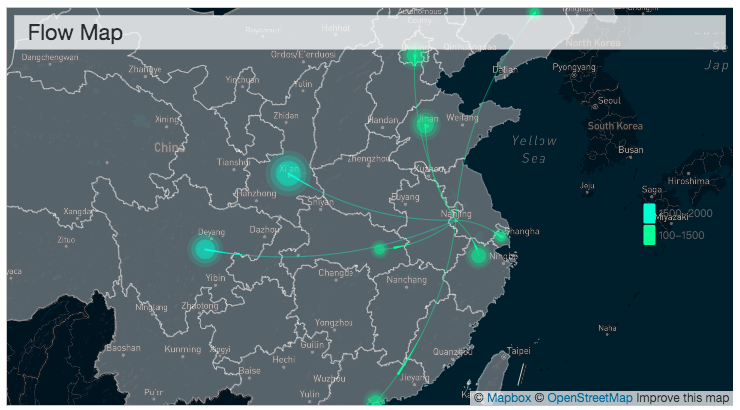Click the Taipei city label
The image size is (740, 410).
coord(519,351)
